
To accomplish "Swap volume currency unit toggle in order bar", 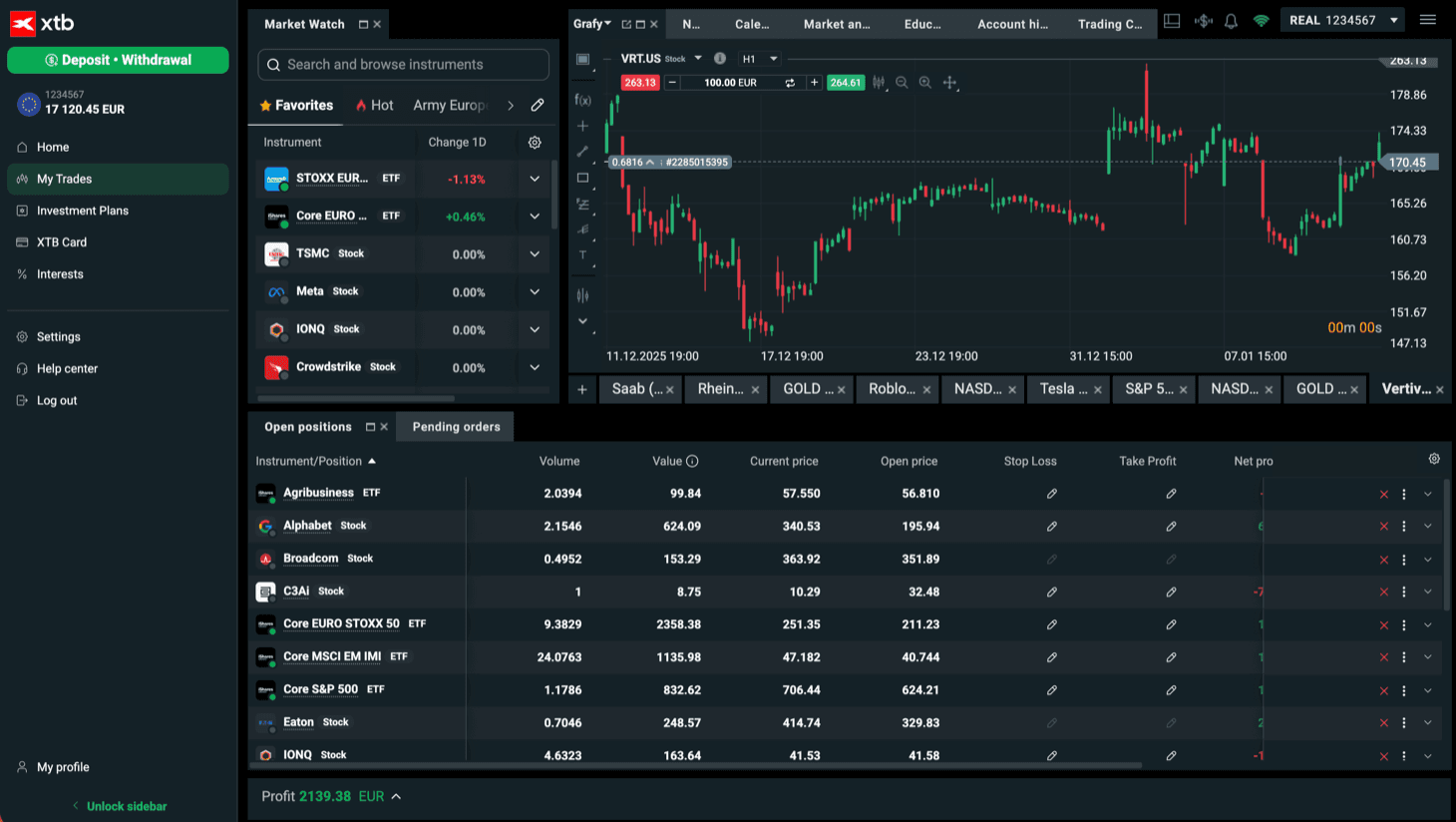I will coord(790,83).
